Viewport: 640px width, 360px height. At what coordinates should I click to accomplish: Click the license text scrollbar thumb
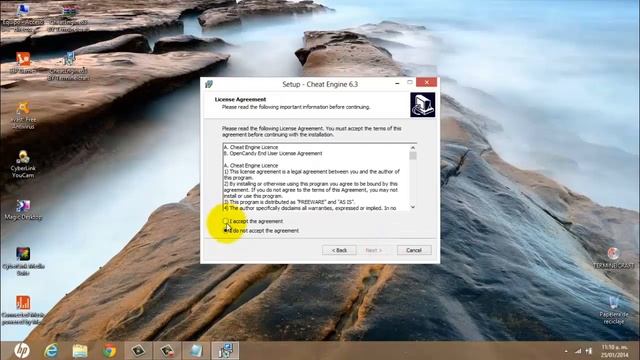[413, 156]
